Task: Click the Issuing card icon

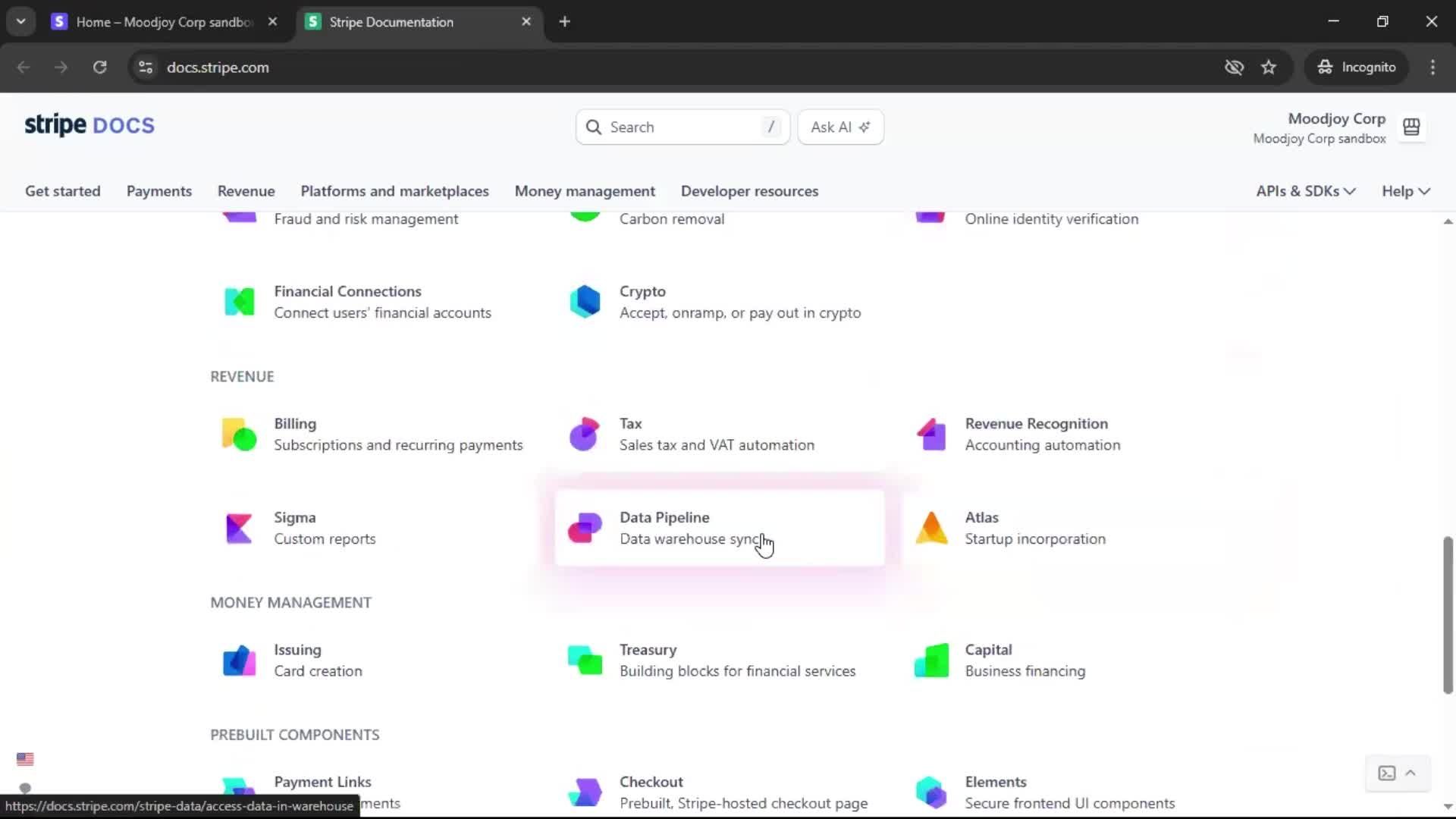Action: [239, 661]
